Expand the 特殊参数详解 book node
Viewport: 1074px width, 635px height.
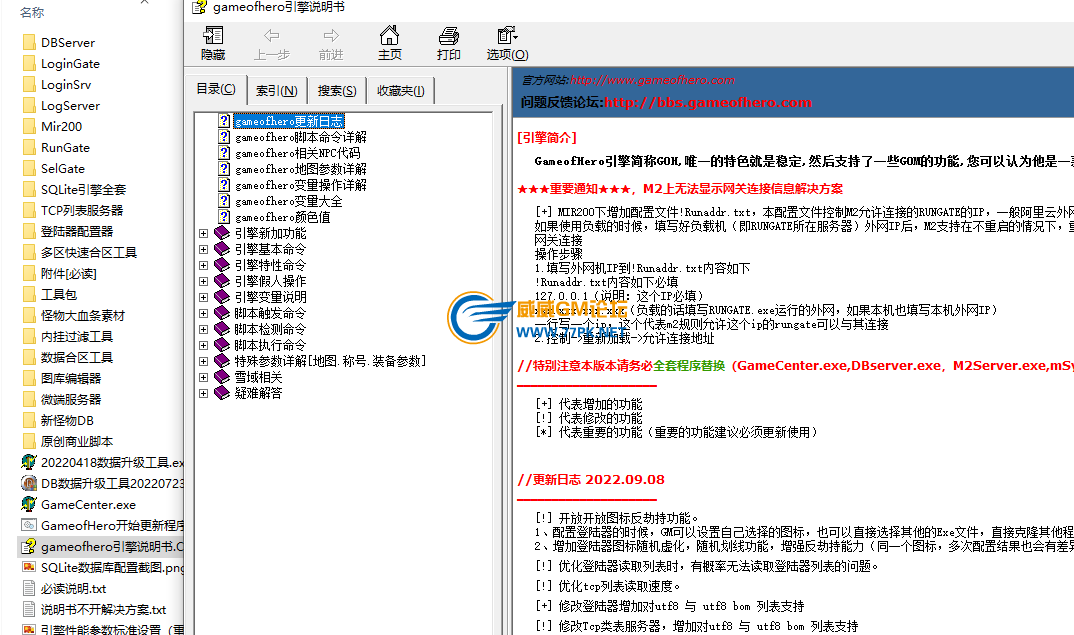(203, 361)
